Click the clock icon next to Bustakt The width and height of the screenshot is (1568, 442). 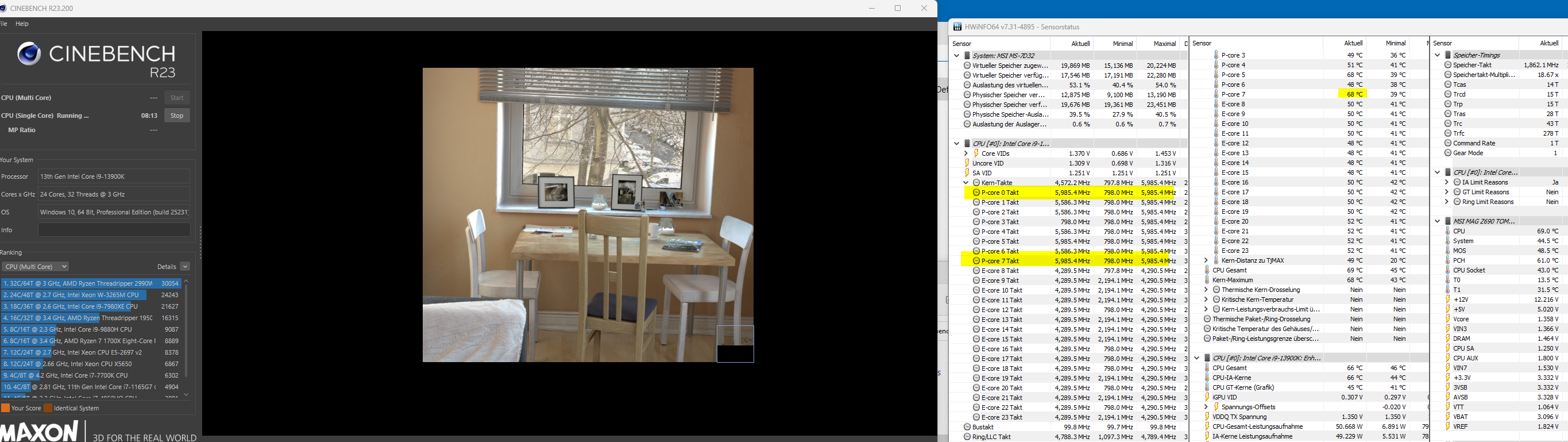967,427
